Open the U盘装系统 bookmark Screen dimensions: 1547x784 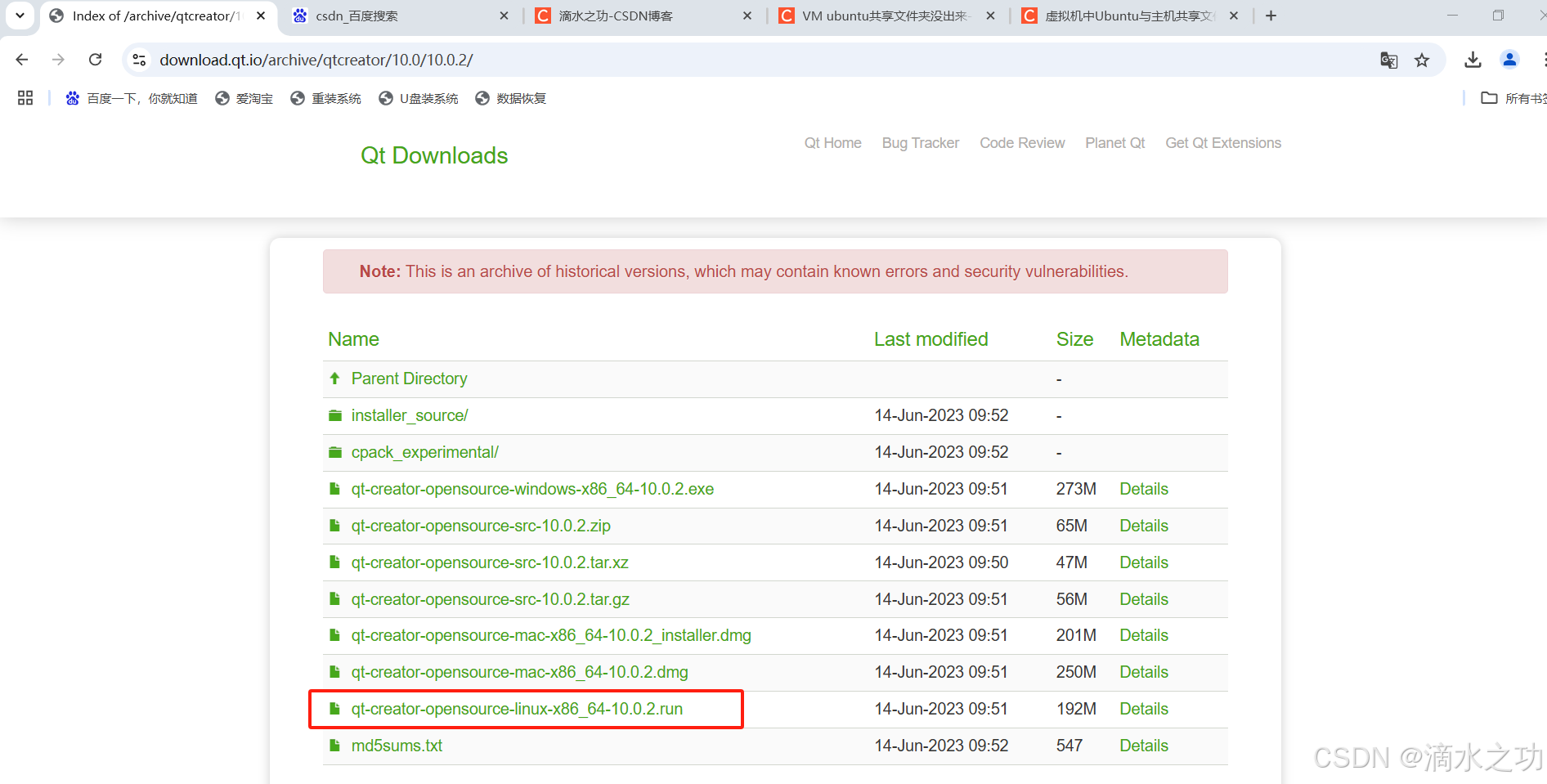[419, 98]
